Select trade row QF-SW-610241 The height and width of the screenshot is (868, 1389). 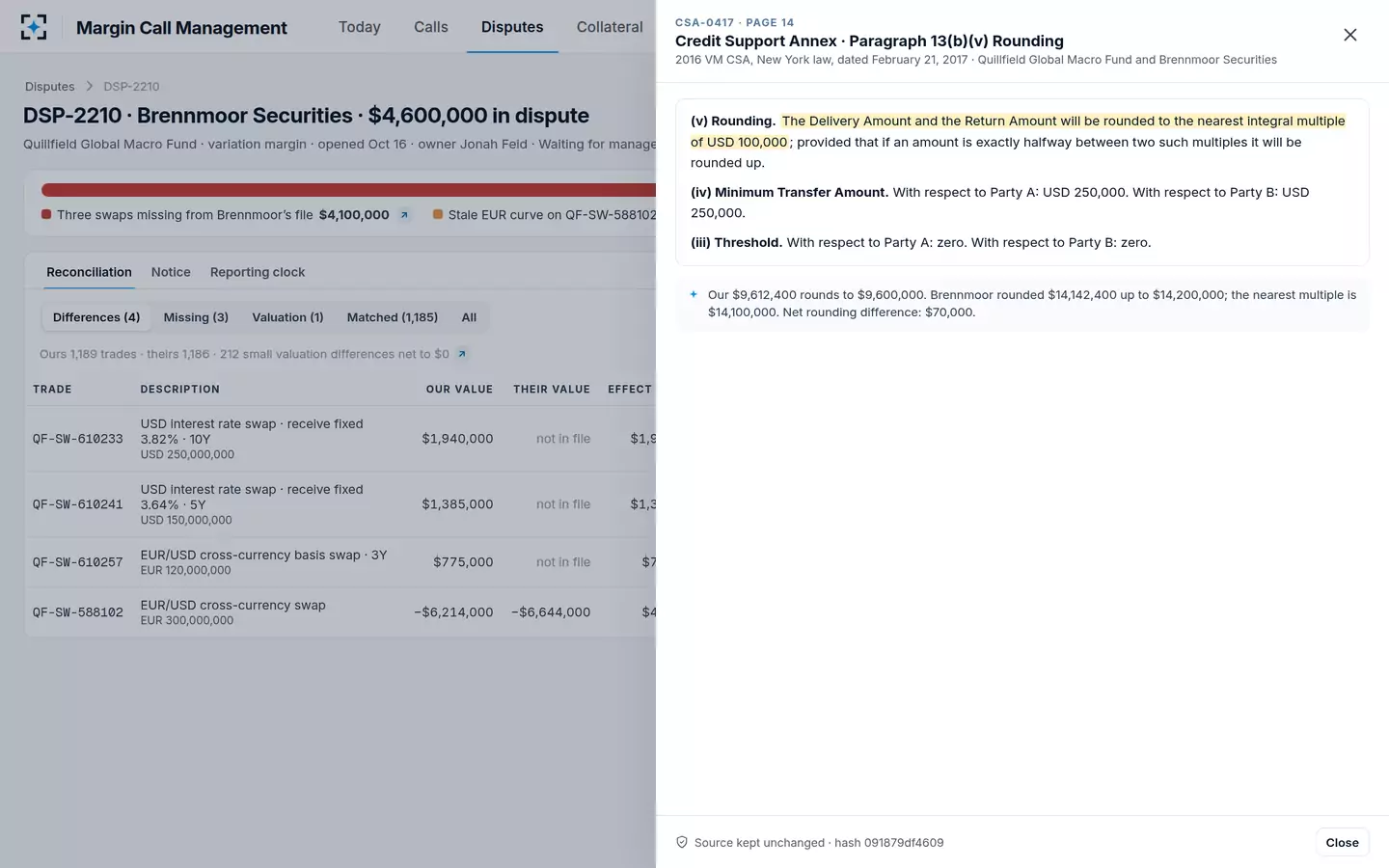coord(340,504)
